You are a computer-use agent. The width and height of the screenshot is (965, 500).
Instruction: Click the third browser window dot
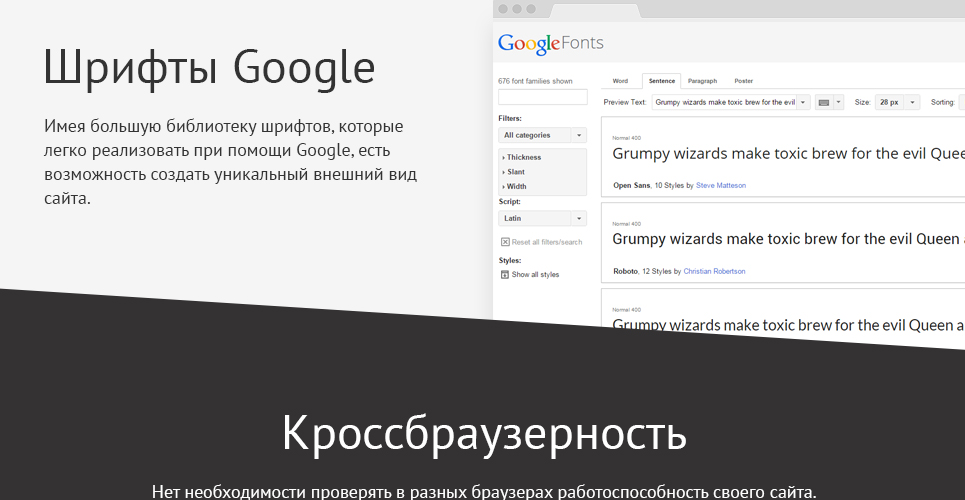[x=531, y=9]
